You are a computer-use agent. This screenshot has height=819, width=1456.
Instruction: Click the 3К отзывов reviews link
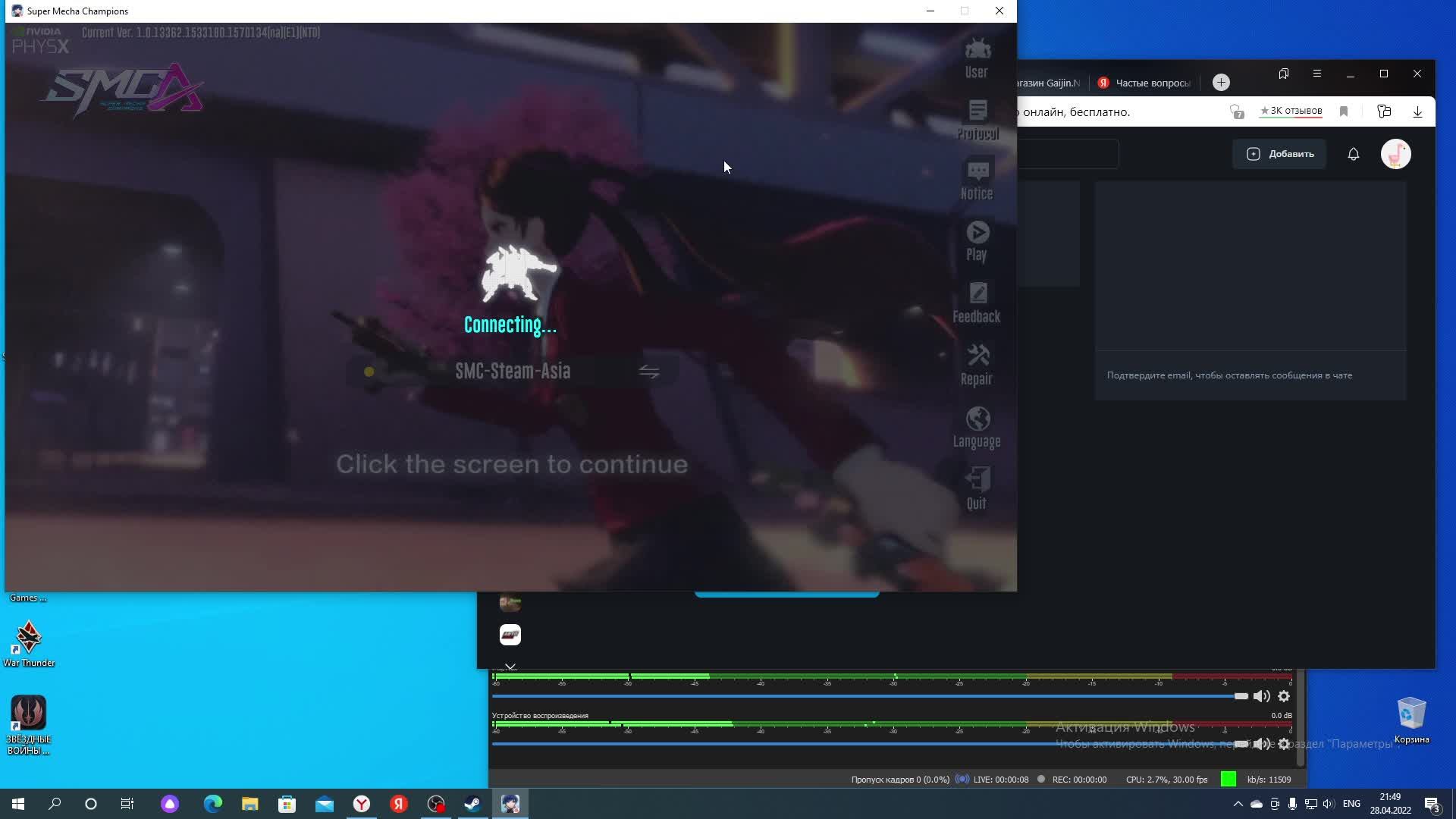[1291, 111]
